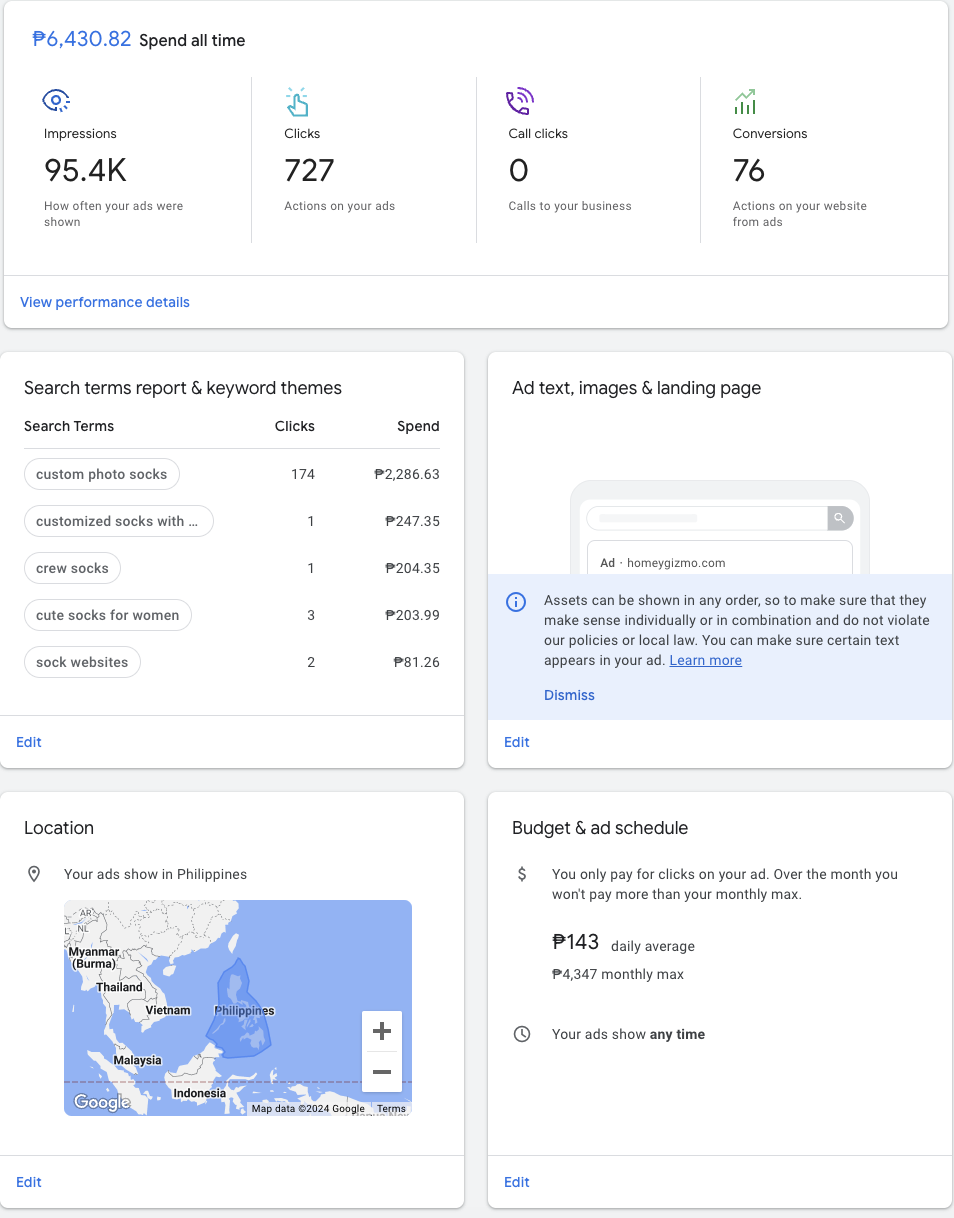954x1218 pixels.
Task: Edit the search terms and keyword themes
Action: pos(29,742)
